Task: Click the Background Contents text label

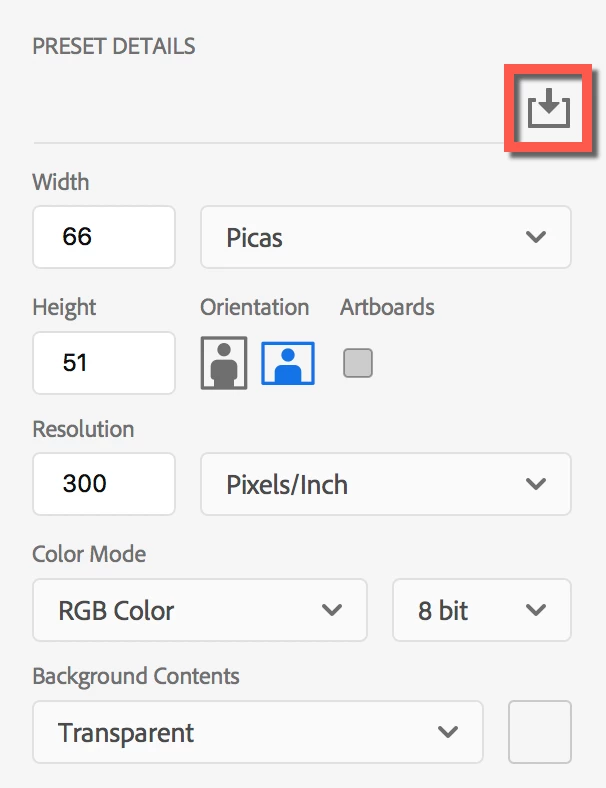Action: click(136, 676)
